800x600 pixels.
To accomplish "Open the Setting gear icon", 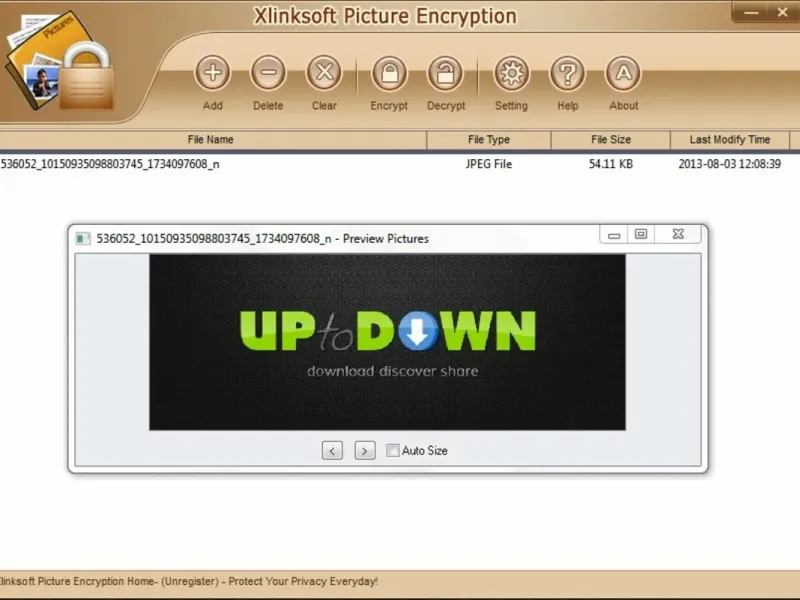I will click(x=511, y=73).
